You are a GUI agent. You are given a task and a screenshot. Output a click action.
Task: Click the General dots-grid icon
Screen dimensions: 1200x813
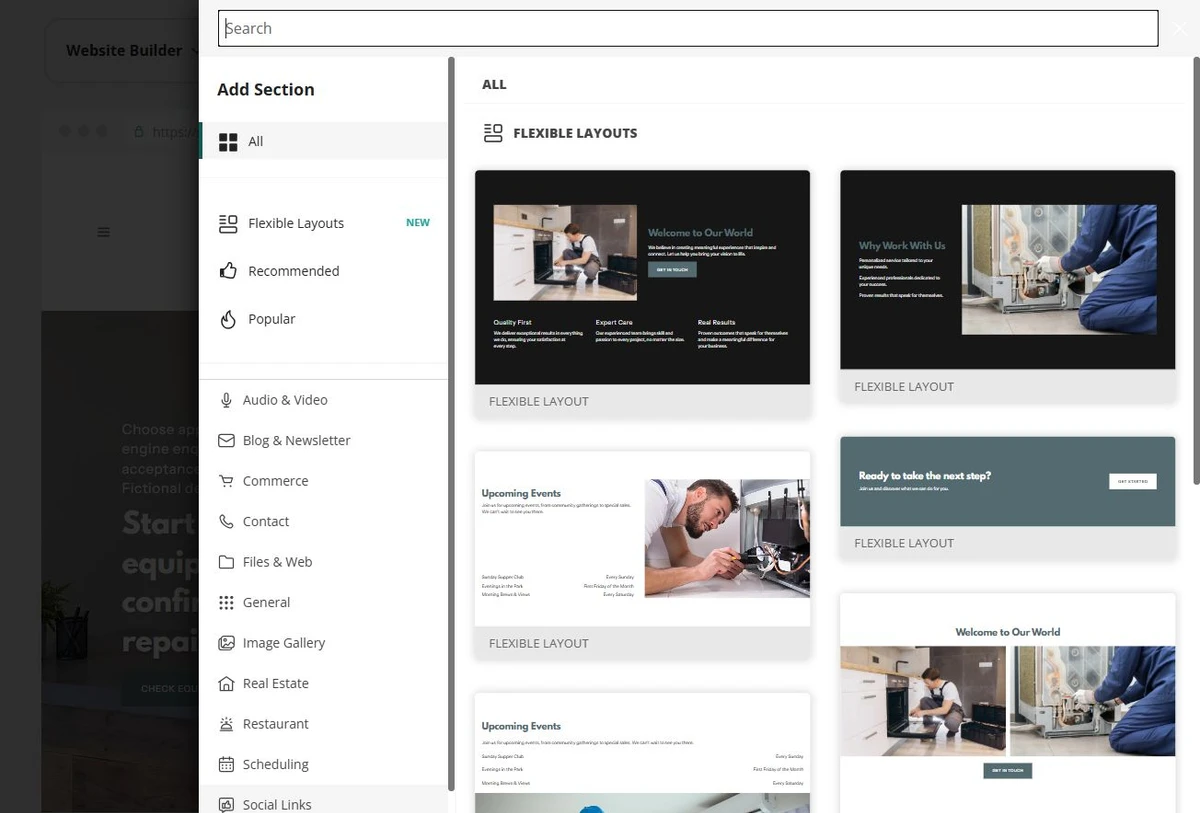(x=226, y=602)
